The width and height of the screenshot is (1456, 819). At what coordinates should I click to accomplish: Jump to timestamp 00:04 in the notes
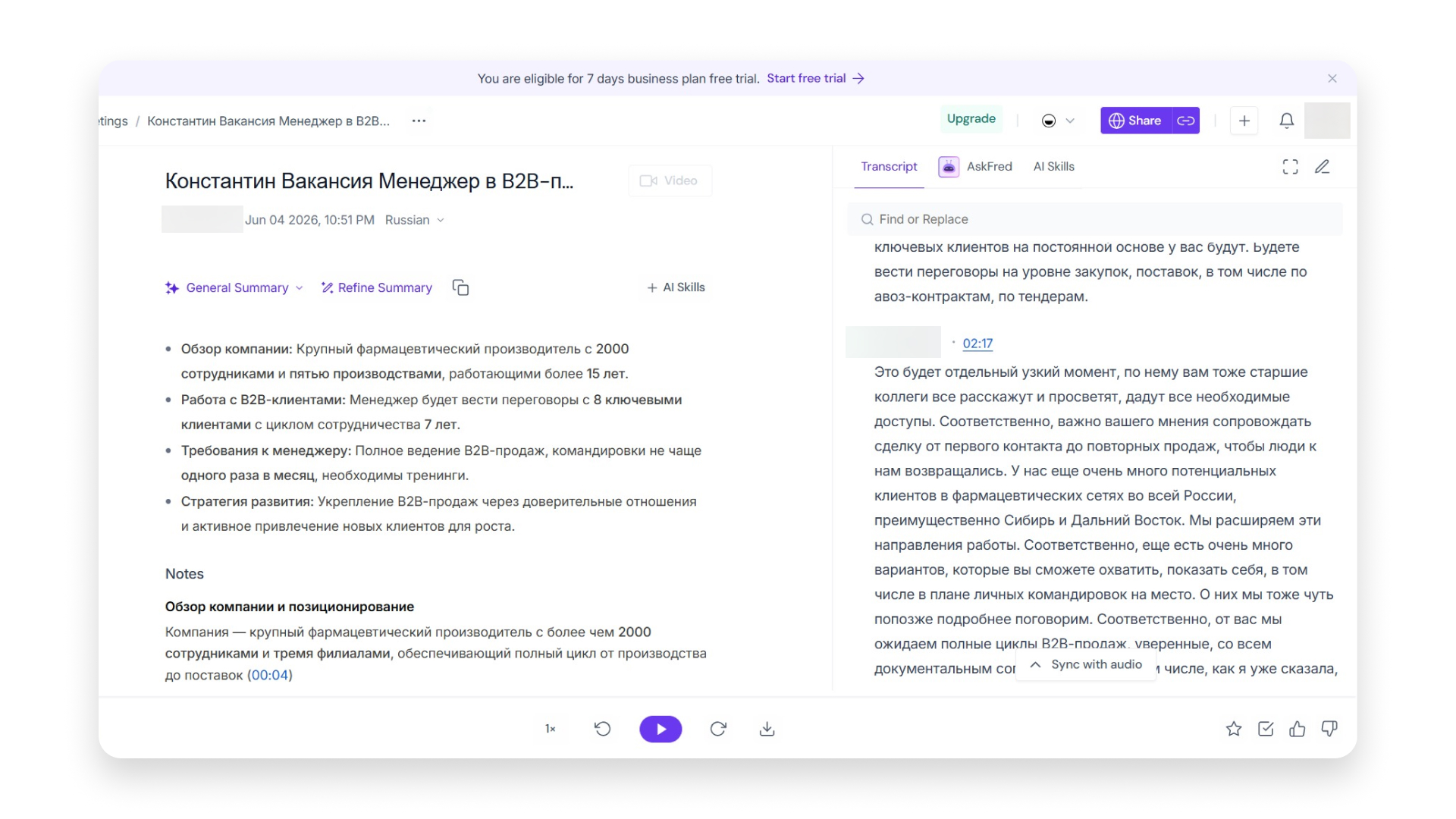coord(270,675)
